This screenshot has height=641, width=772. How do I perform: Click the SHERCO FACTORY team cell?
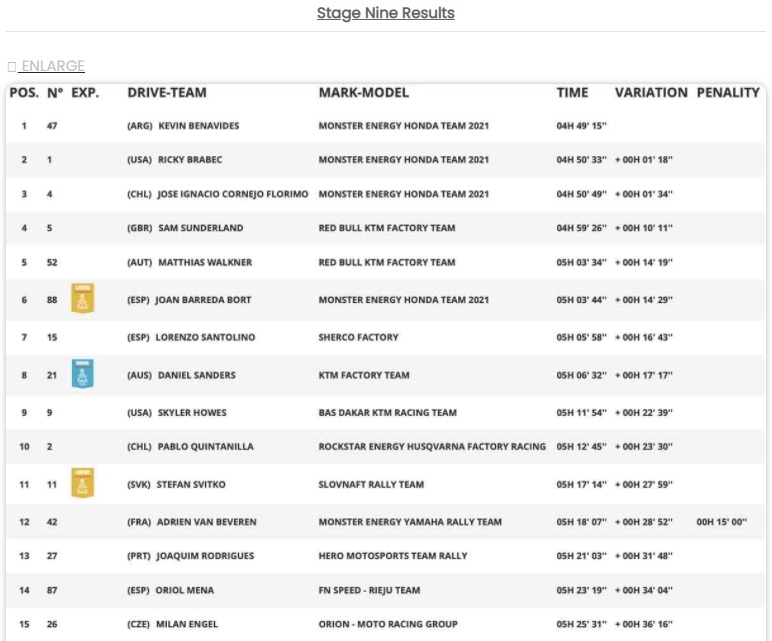click(x=358, y=337)
